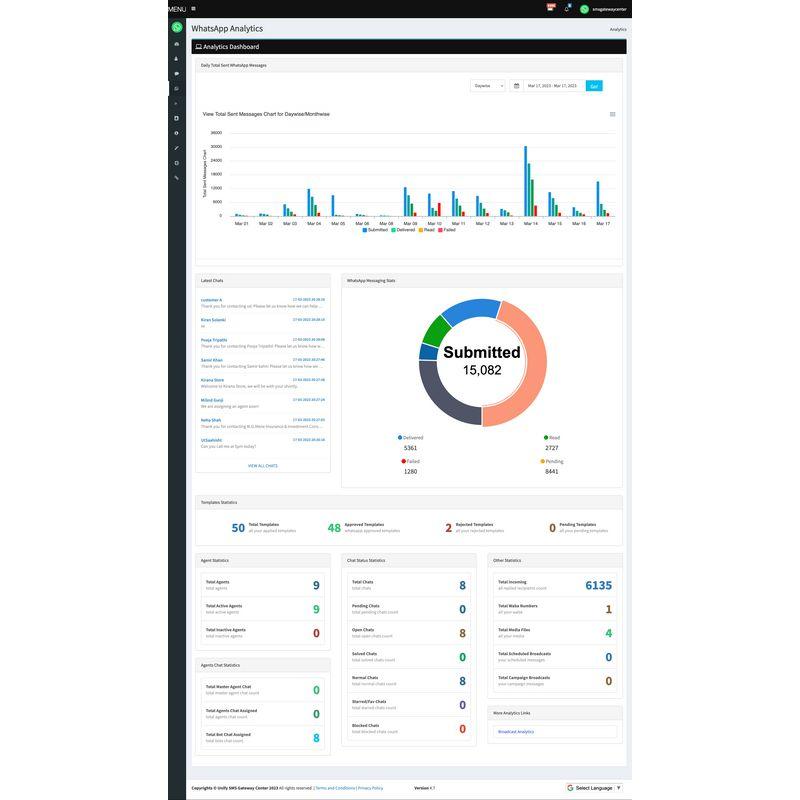
Task: Open the bell notifications icon
Action: coord(567,9)
